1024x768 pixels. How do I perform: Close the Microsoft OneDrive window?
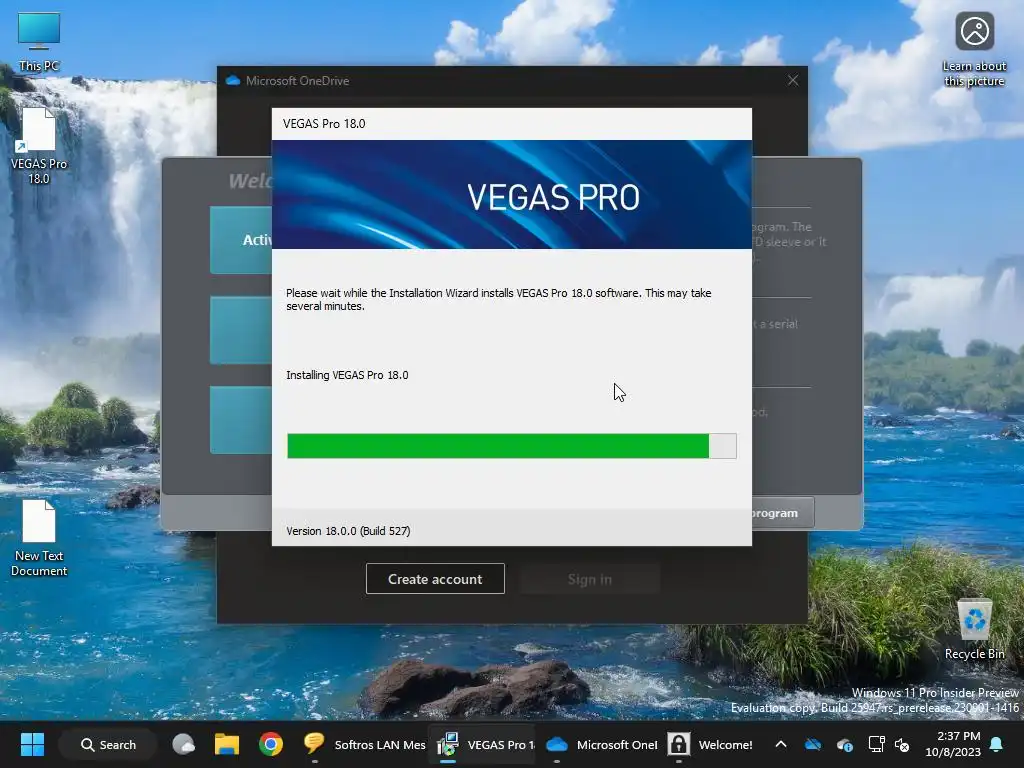click(x=793, y=80)
